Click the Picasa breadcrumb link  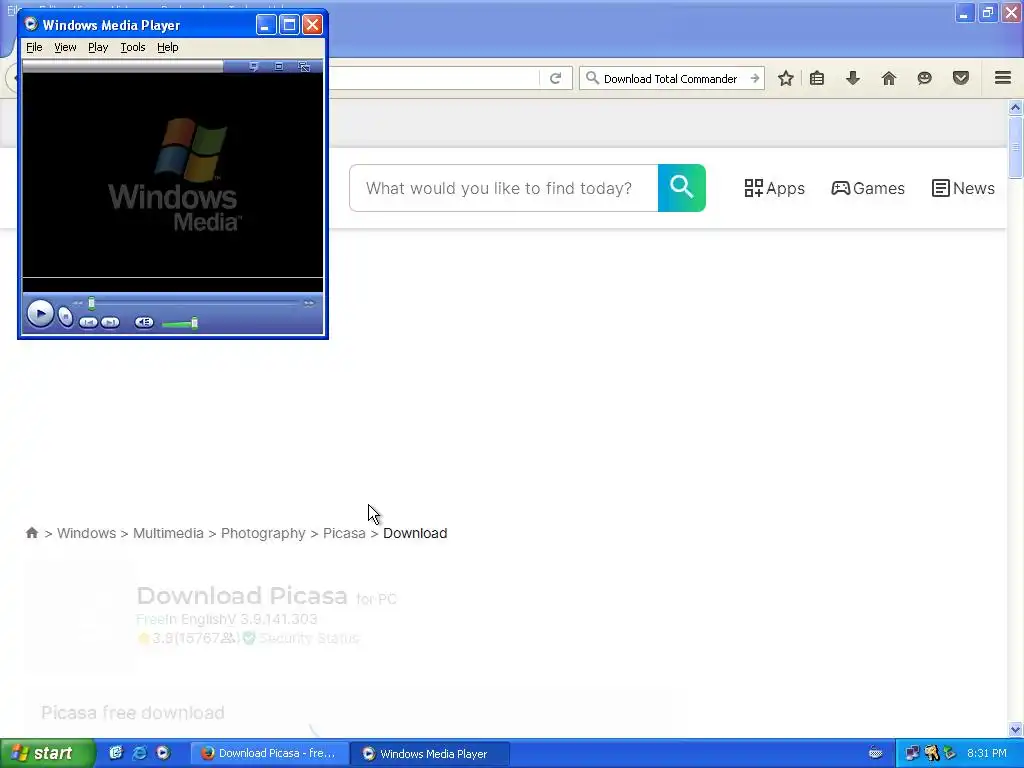click(344, 533)
